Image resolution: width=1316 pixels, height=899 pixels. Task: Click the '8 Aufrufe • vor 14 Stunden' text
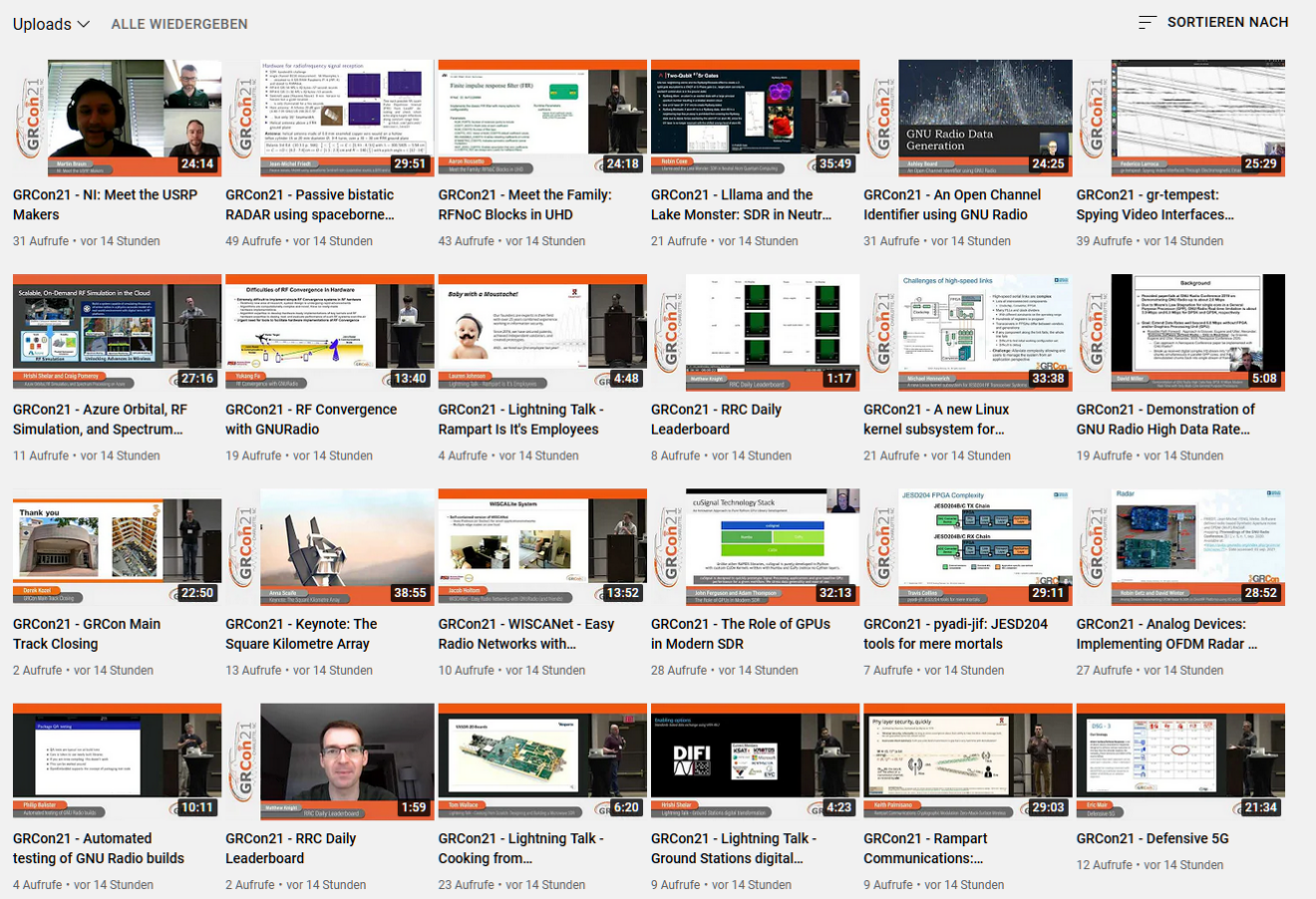(721, 455)
